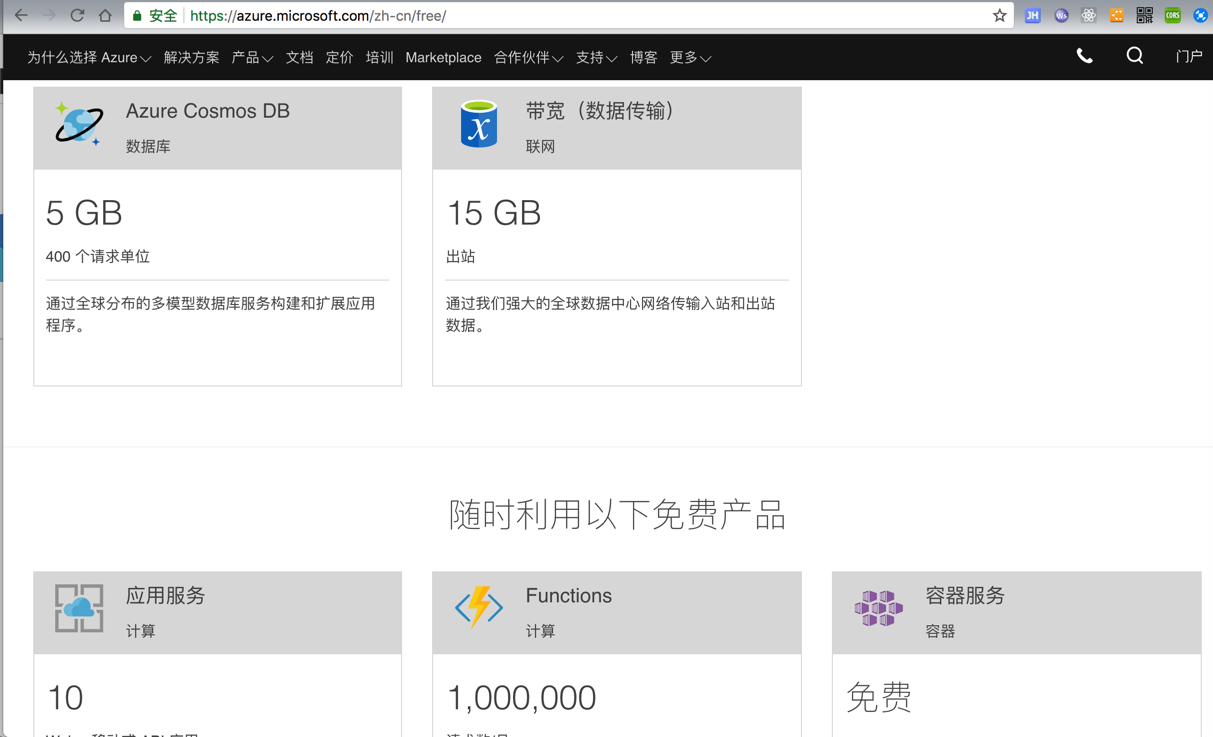
Task: Toggle the green CORS extension
Action: 1173,15
